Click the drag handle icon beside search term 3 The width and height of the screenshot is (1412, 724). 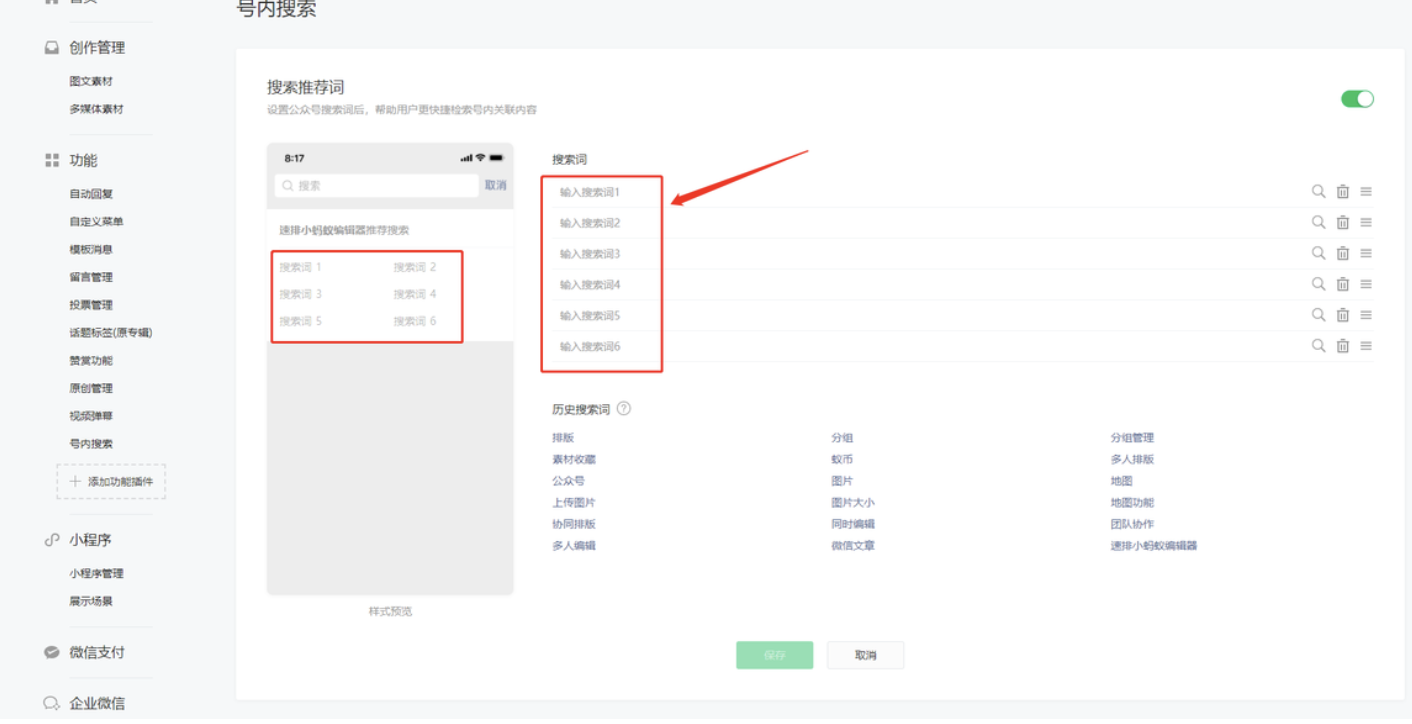pos(1366,253)
